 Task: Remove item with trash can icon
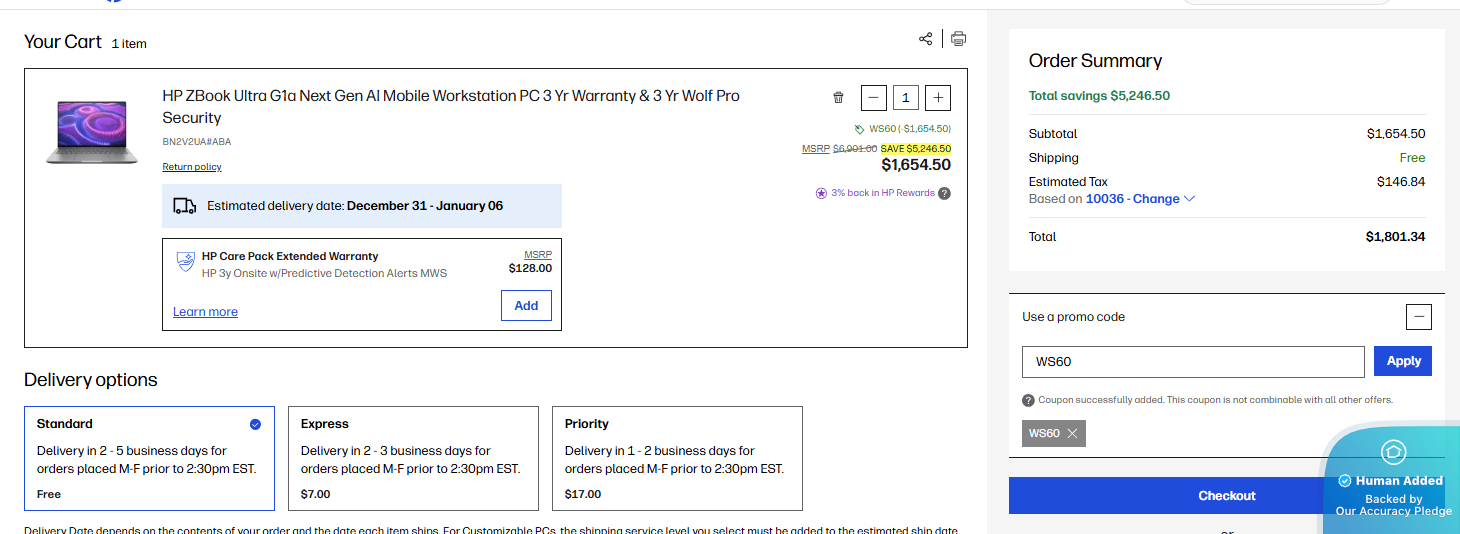pos(838,98)
